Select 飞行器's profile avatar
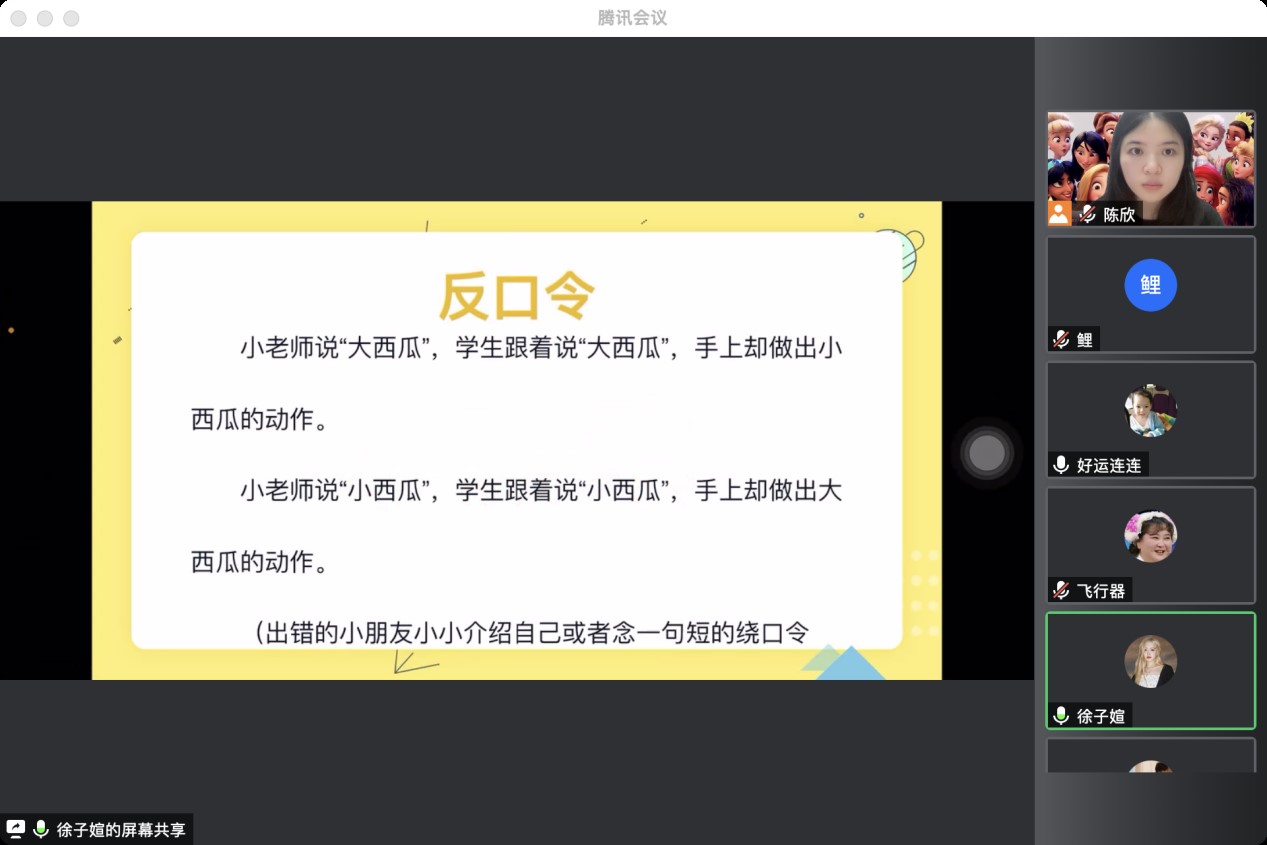The width and height of the screenshot is (1267, 845). click(1150, 537)
